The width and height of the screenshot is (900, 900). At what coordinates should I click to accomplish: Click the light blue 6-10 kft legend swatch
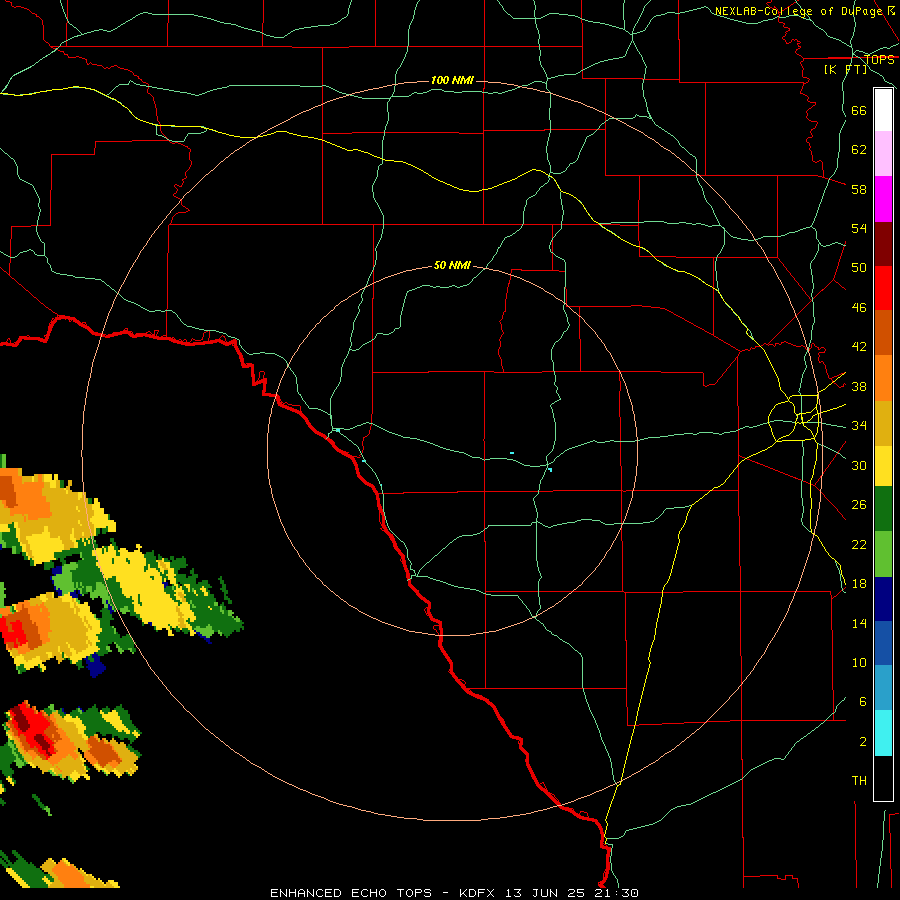(883, 688)
